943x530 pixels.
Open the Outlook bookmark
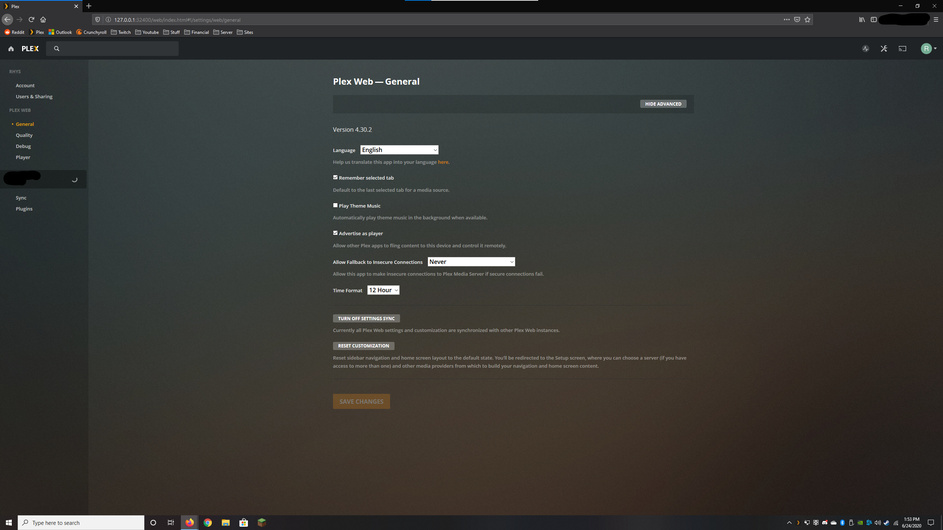pos(60,32)
